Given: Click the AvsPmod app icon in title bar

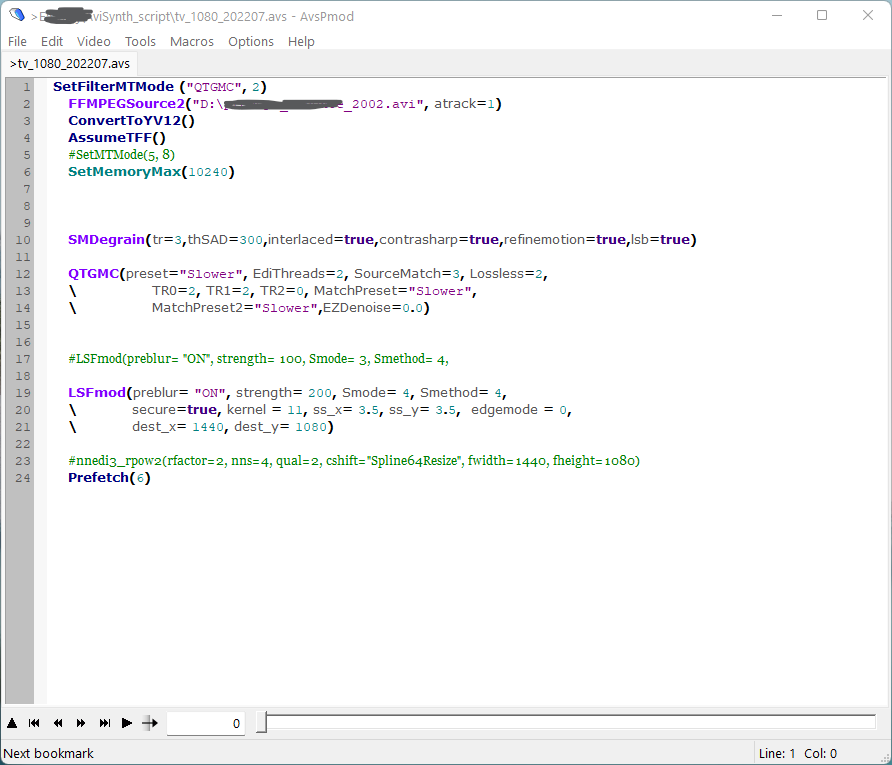Looking at the screenshot, I should coord(16,15).
